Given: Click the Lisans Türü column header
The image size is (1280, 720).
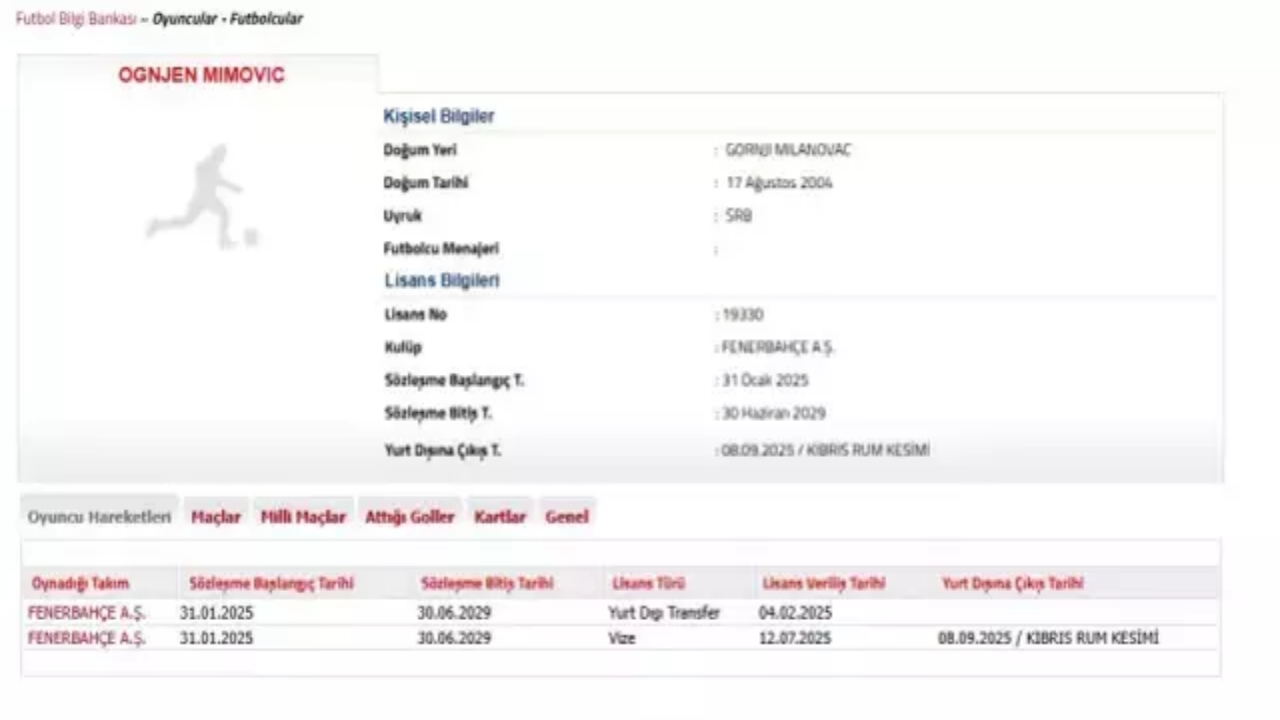Looking at the screenshot, I should [x=648, y=583].
